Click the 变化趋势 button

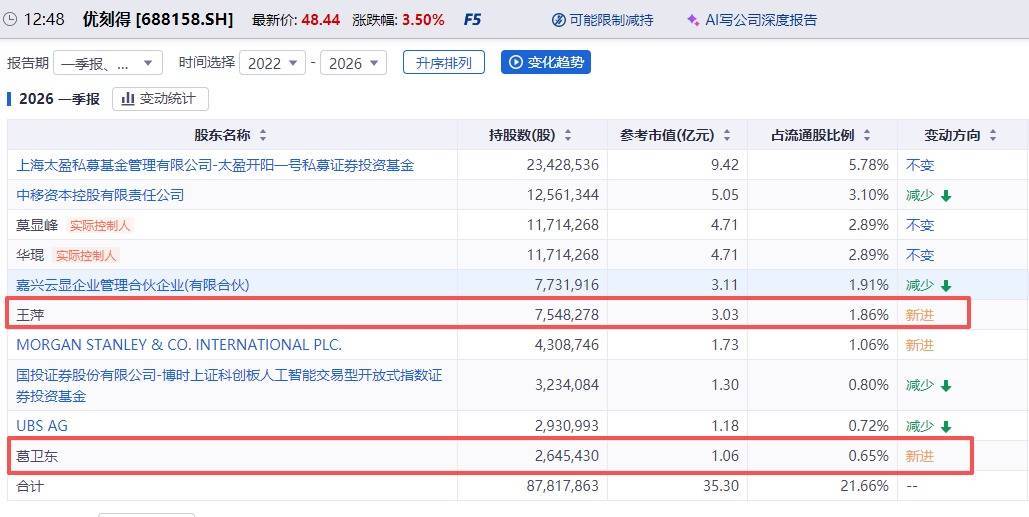point(545,62)
